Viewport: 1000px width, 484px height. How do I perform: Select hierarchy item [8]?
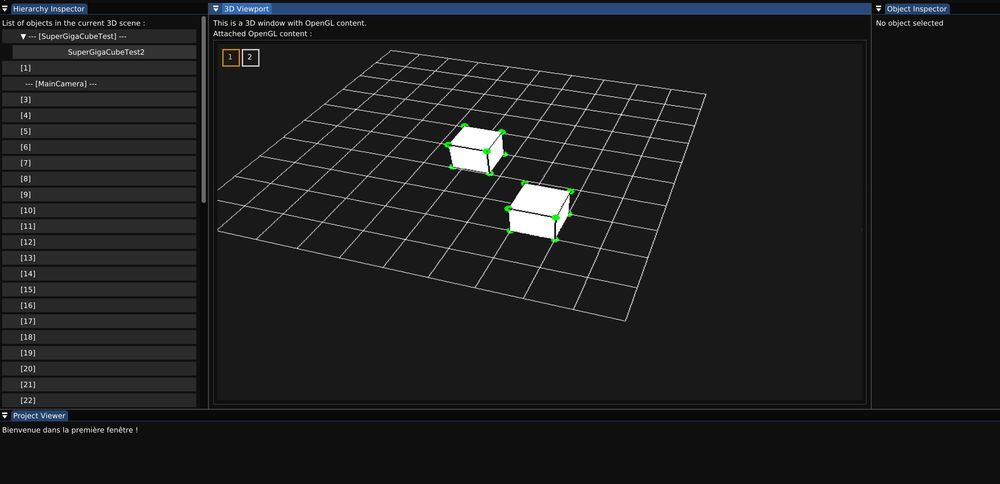coord(99,179)
